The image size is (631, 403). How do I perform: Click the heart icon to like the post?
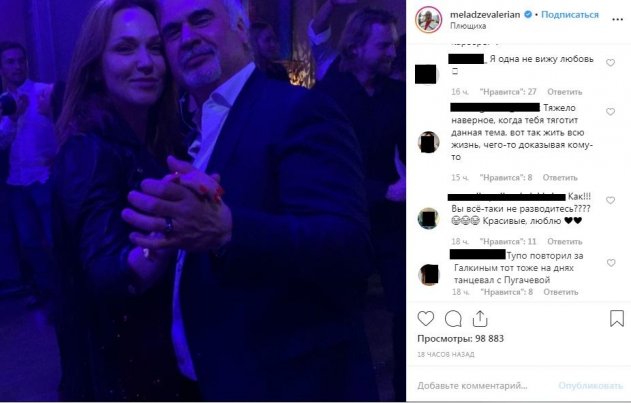point(426,320)
